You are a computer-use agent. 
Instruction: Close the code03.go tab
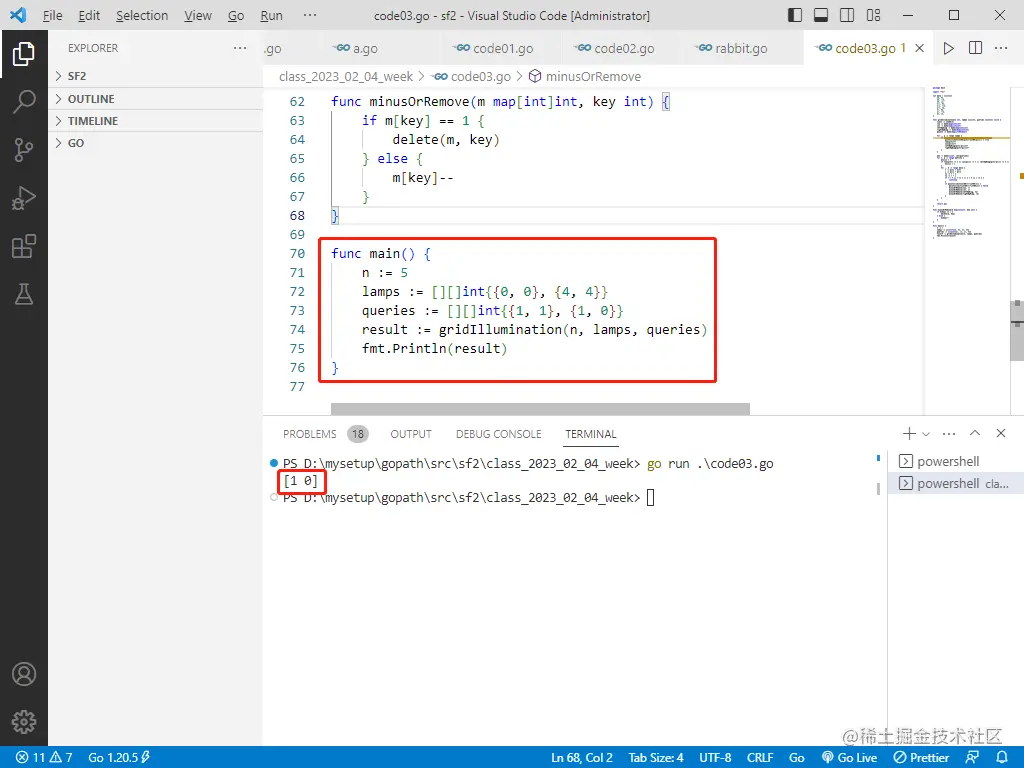coord(920,48)
